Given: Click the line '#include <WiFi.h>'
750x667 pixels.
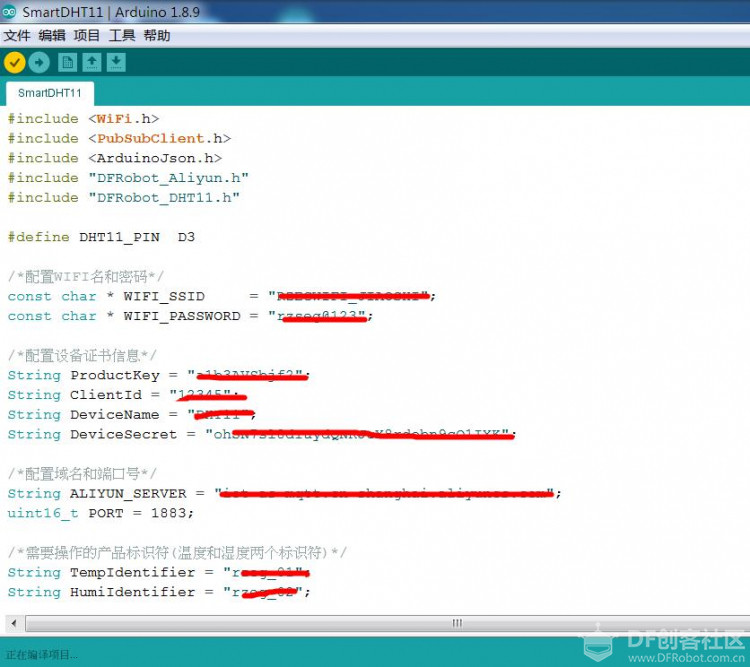Looking at the screenshot, I should click(x=83, y=119).
